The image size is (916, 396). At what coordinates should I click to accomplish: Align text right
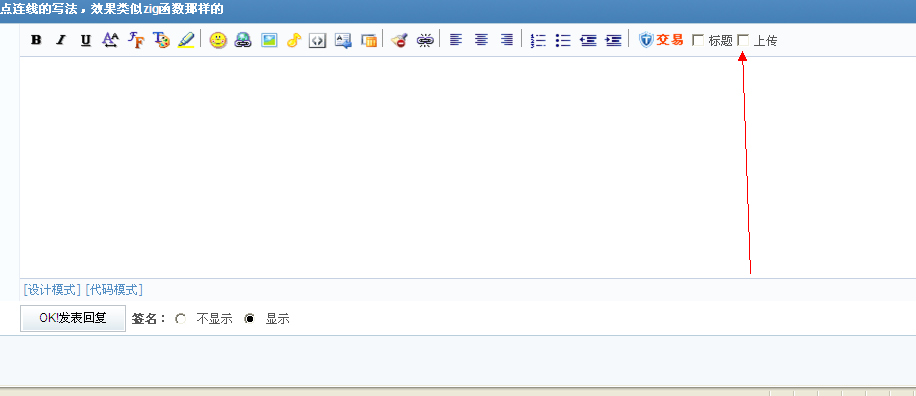click(506, 40)
